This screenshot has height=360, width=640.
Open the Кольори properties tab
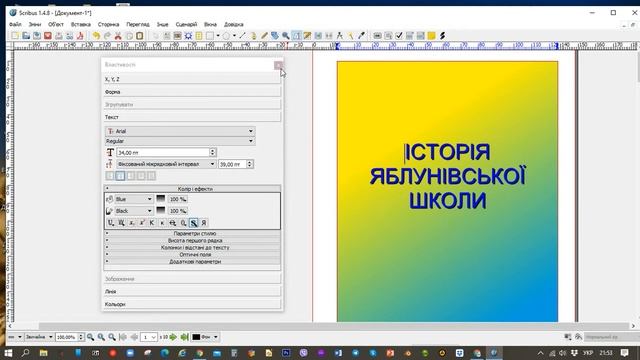192,304
